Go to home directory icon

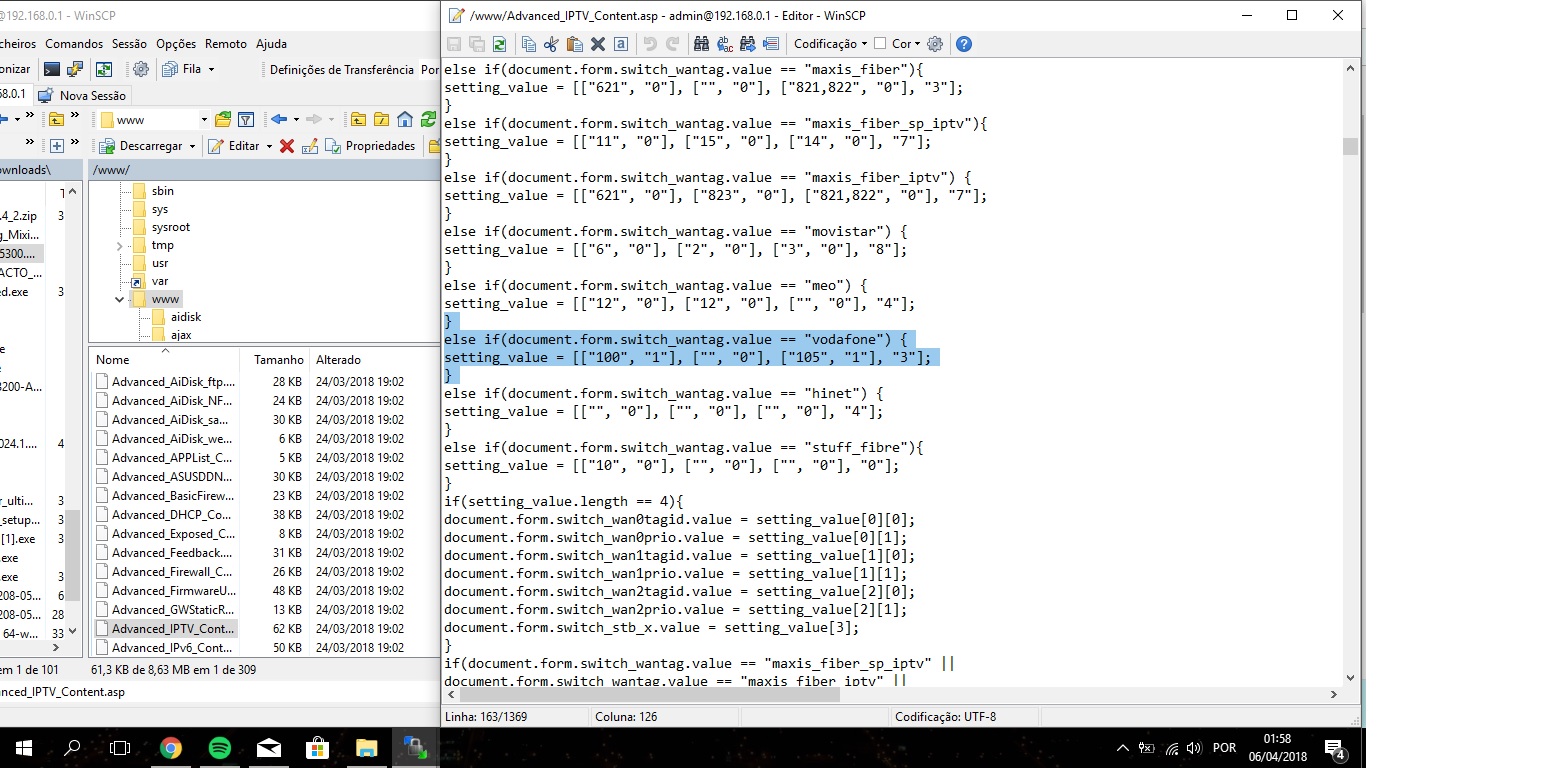405,120
